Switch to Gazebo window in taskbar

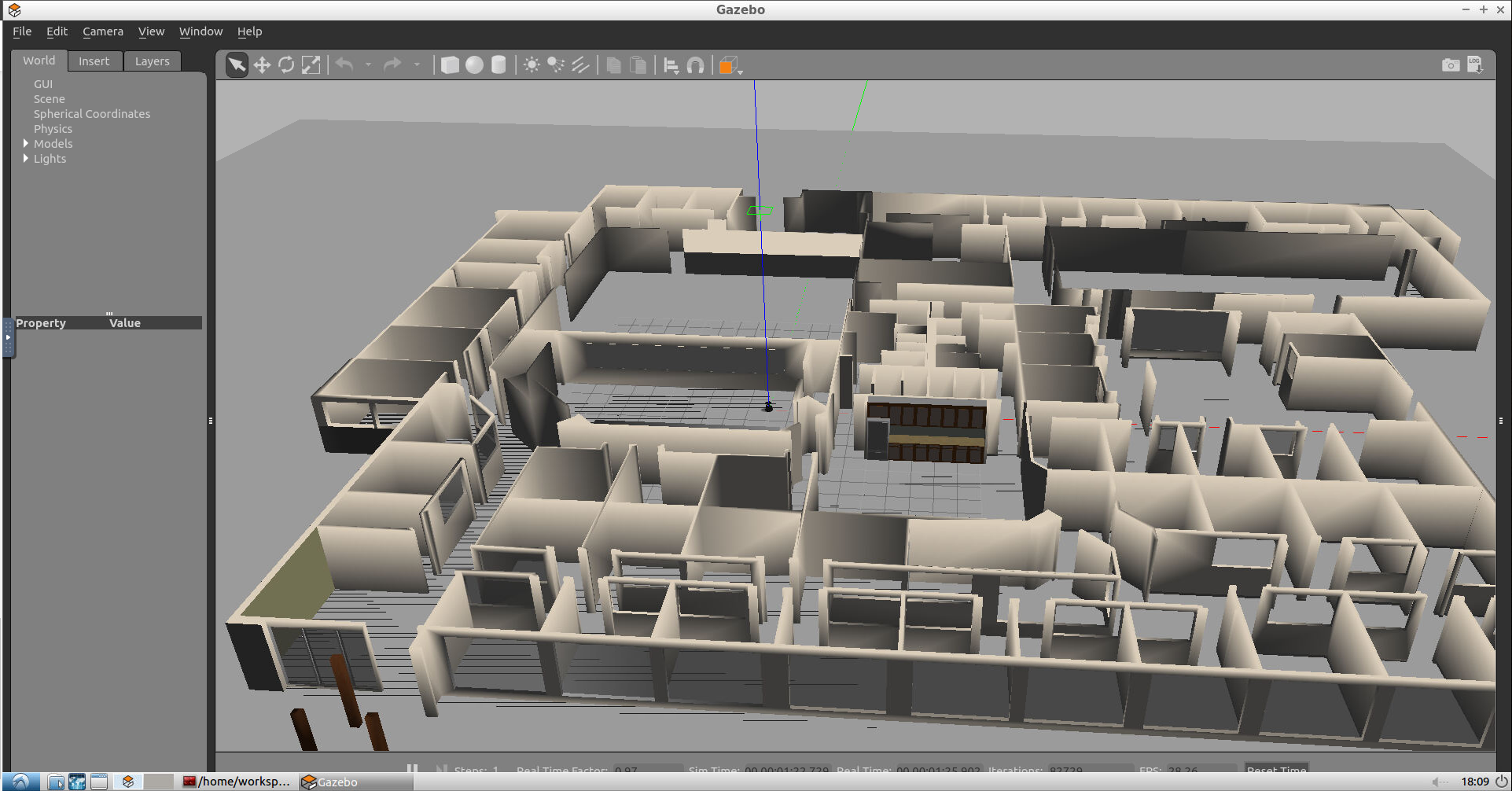coord(355,782)
